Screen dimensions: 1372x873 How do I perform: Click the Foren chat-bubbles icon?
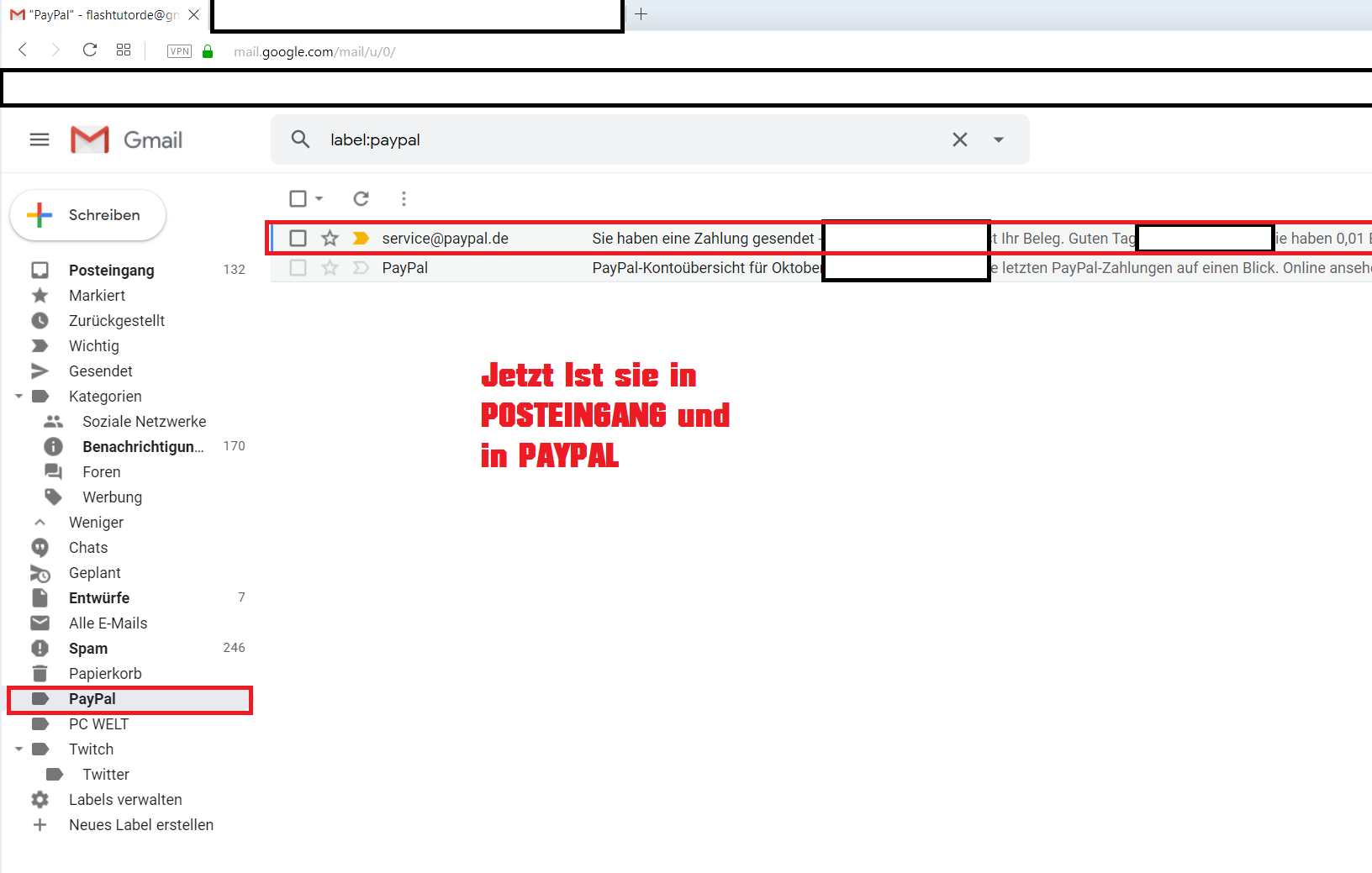point(53,471)
